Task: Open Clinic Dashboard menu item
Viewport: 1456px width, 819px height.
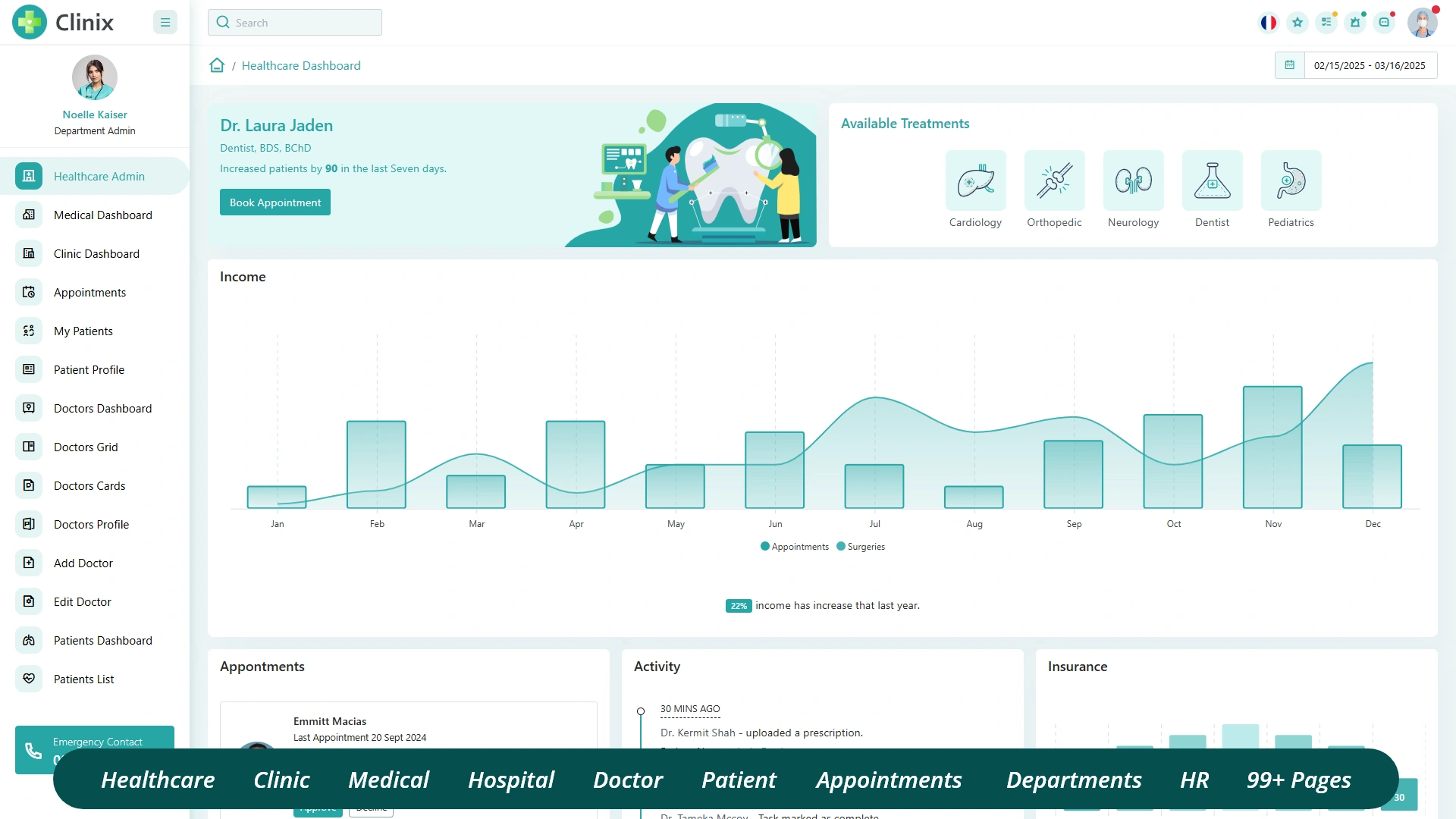Action: click(x=95, y=253)
